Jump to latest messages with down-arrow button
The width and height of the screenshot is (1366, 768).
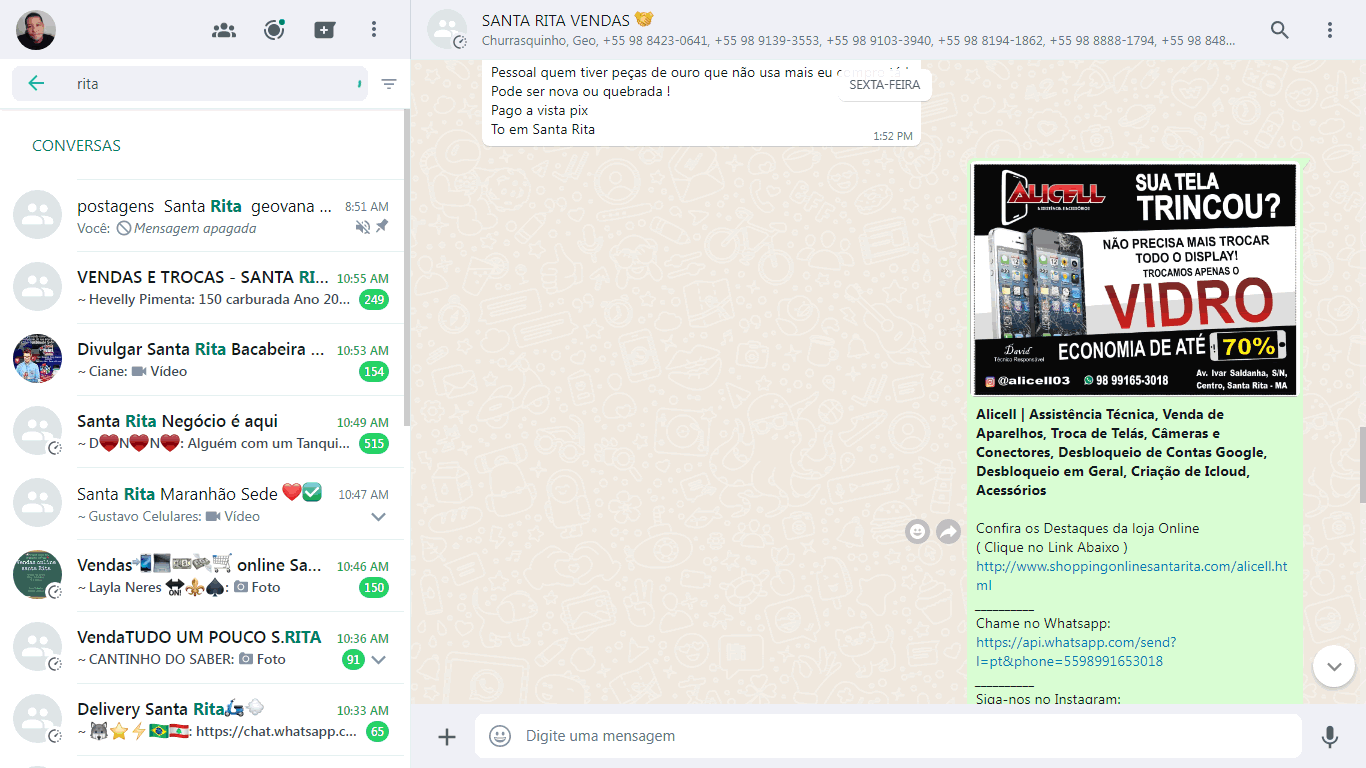pos(1334,666)
